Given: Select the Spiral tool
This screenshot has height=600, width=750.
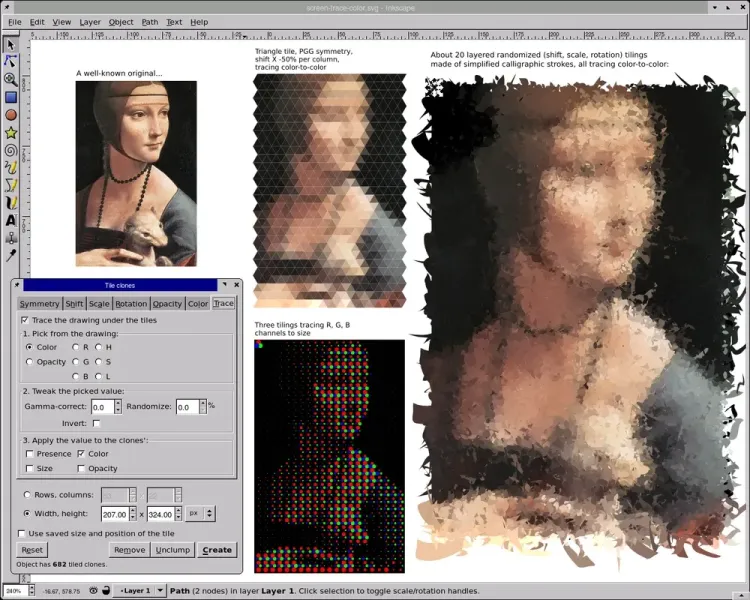Looking at the screenshot, I should point(11,150).
